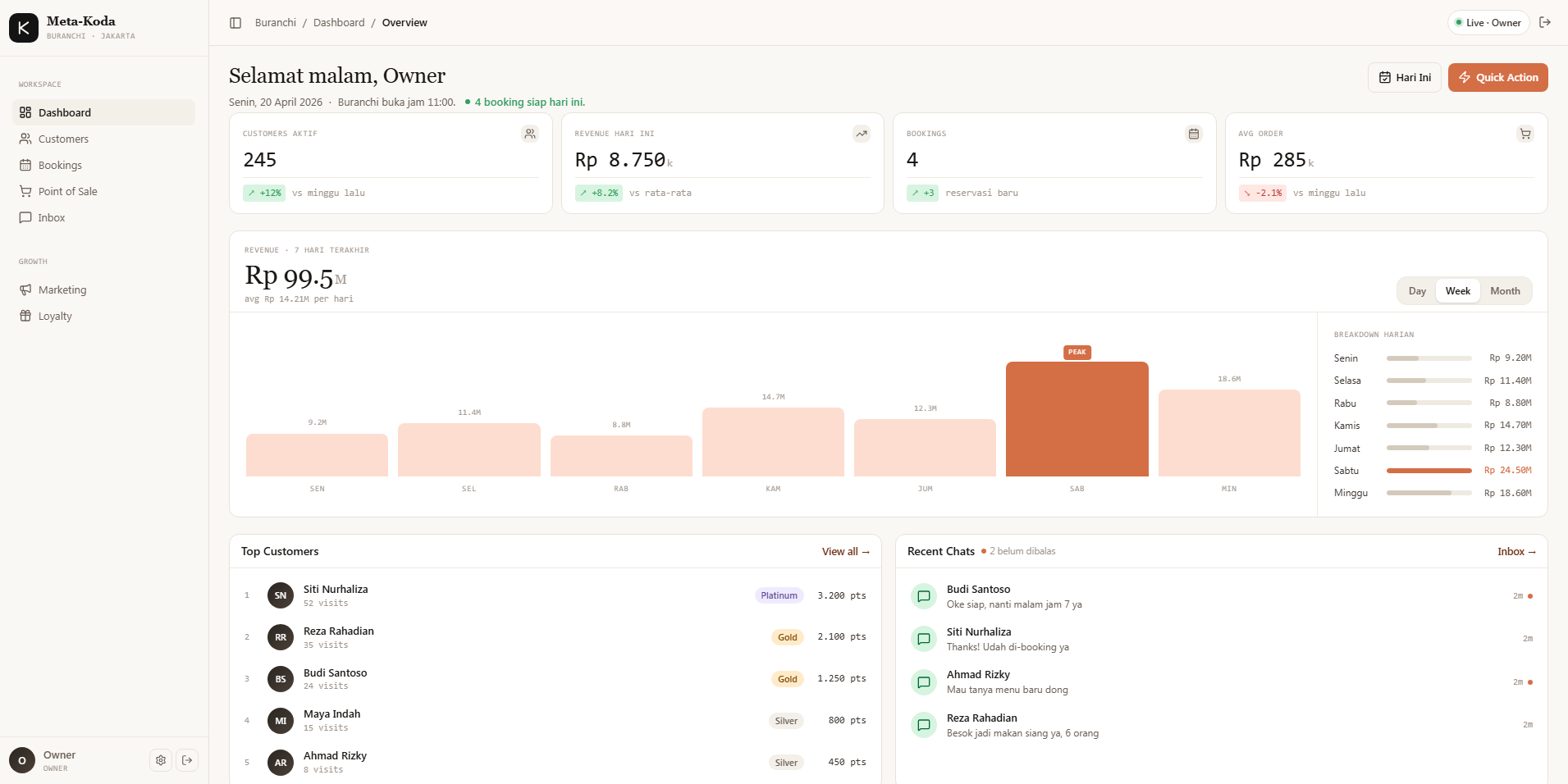Click the MIN 18.6M chart bar
Screen dimensions: 1568x784
click(x=1229, y=433)
